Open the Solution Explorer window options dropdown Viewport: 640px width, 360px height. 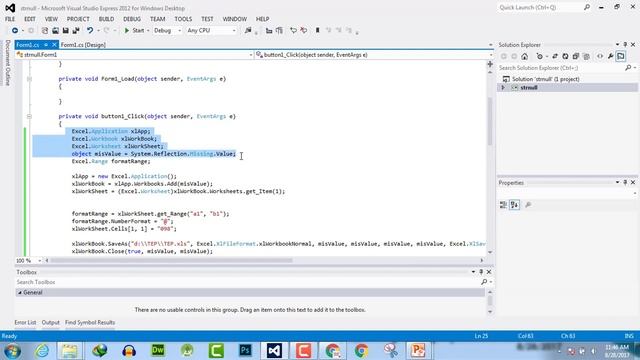click(617, 44)
